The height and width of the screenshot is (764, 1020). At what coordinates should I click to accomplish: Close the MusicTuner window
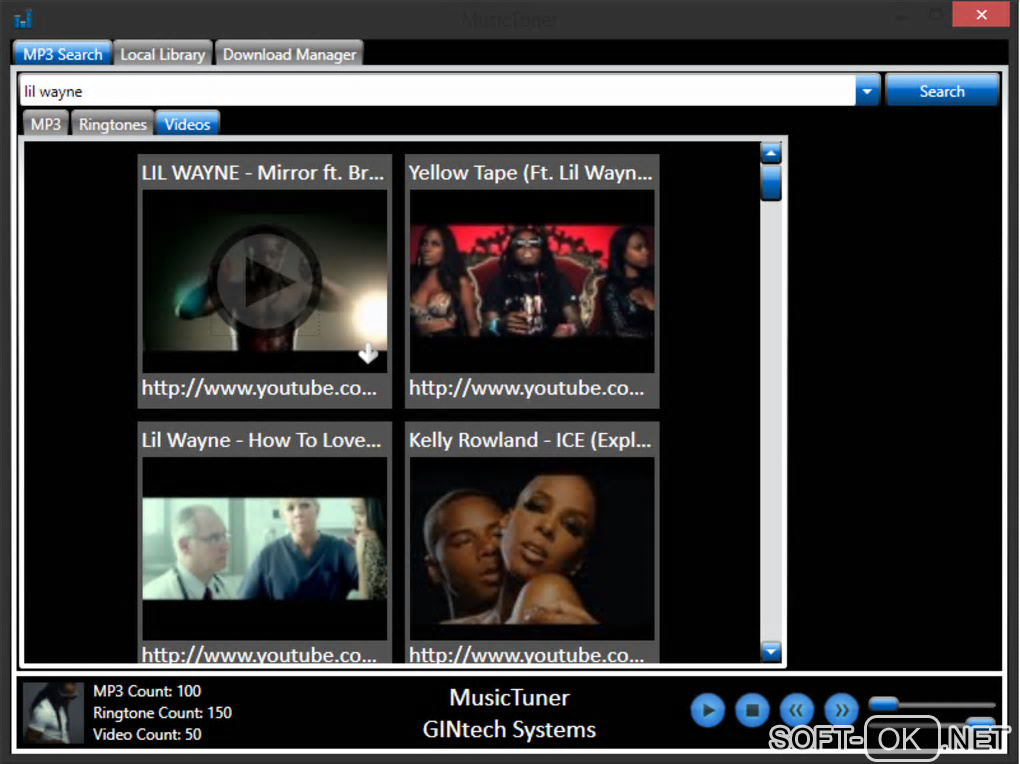(981, 14)
